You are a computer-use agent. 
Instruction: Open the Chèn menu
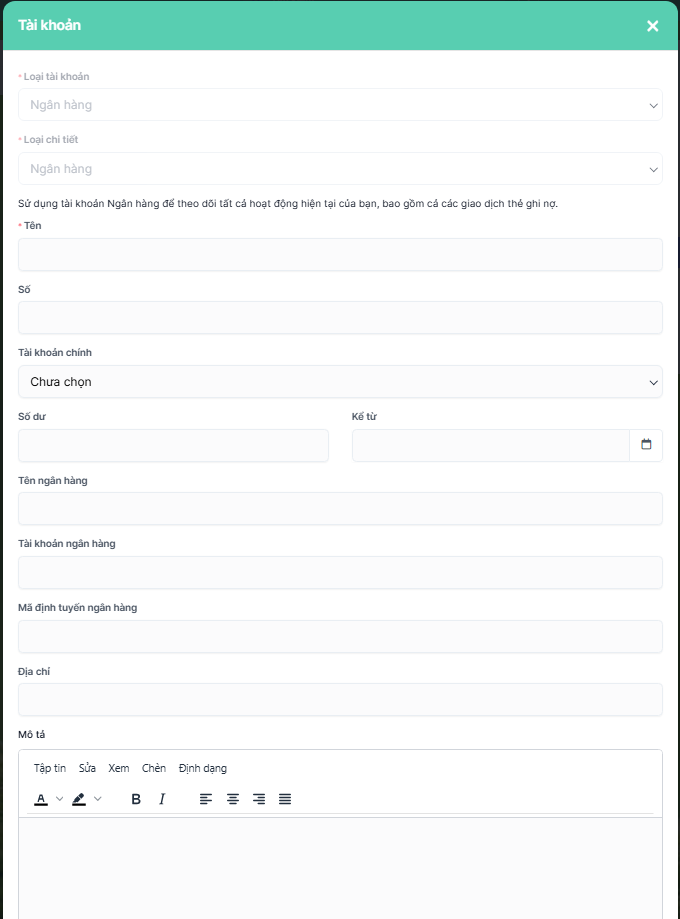(x=154, y=768)
